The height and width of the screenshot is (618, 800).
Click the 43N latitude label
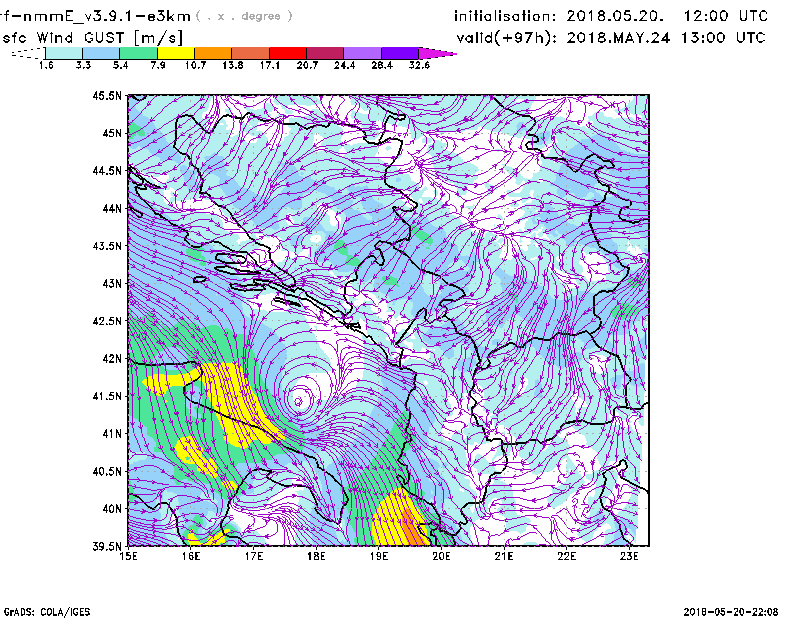point(112,283)
